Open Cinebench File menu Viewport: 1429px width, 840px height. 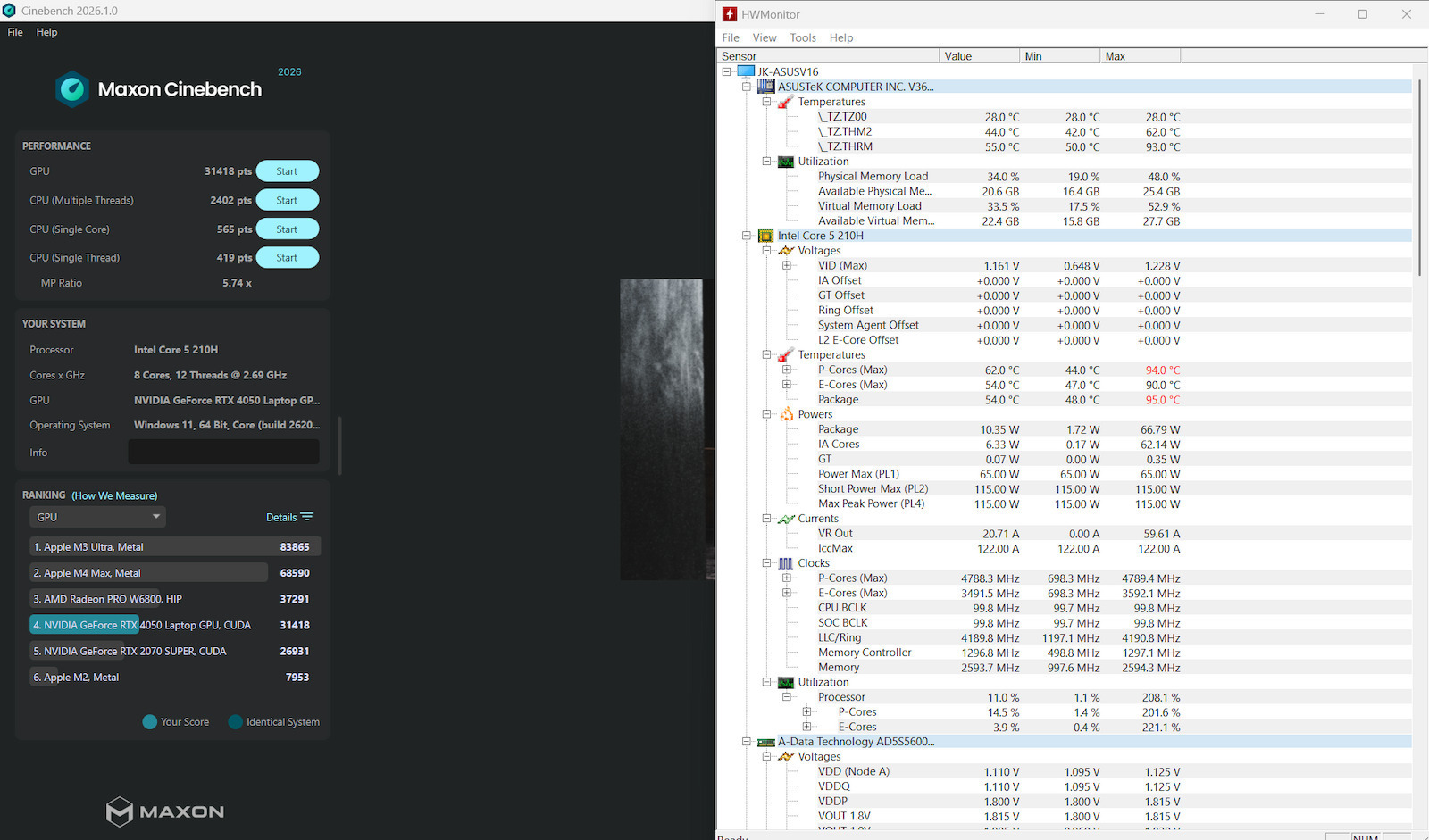coord(15,32)
